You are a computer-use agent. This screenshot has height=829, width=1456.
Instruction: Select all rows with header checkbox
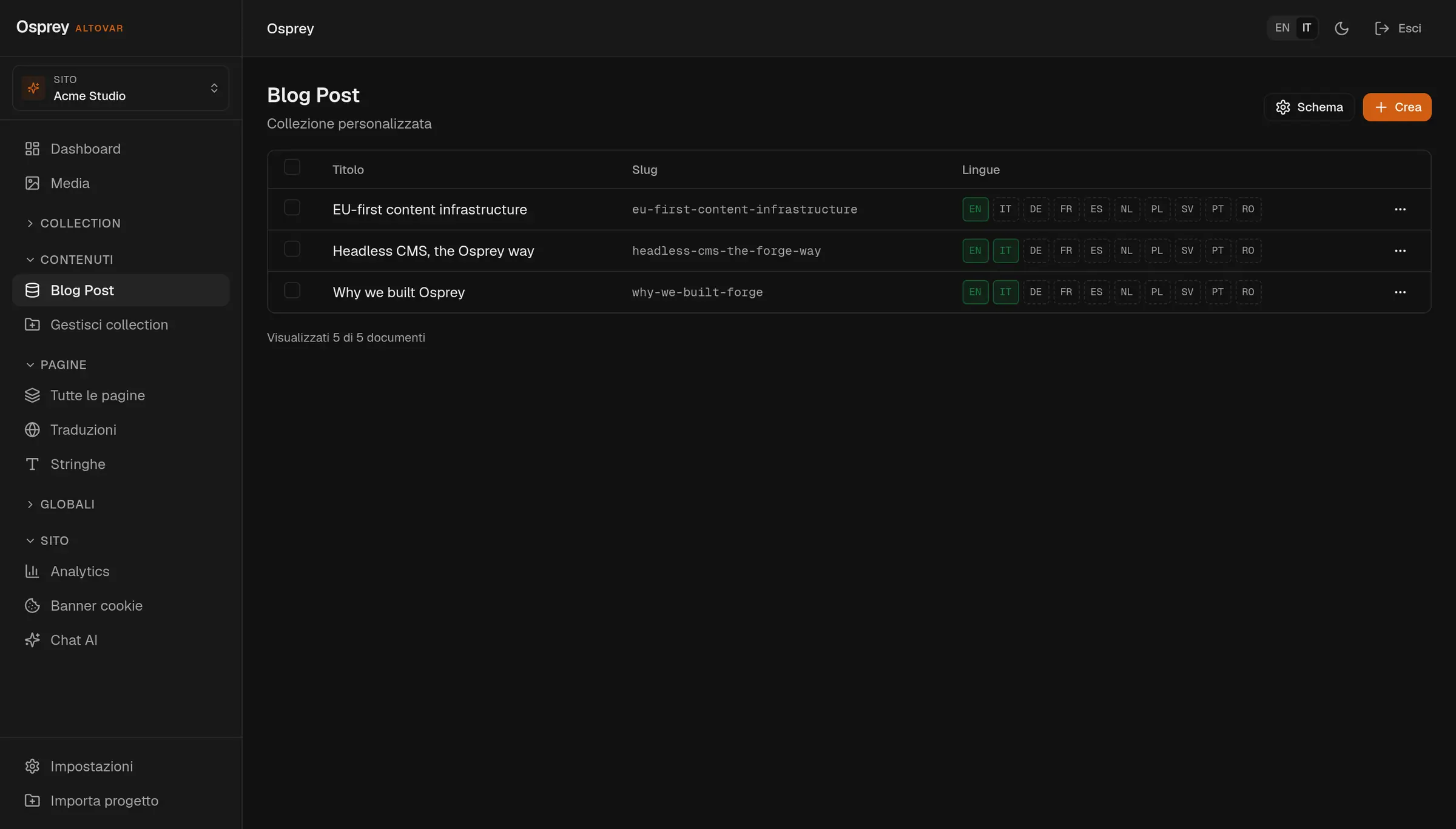click(292, 167)
